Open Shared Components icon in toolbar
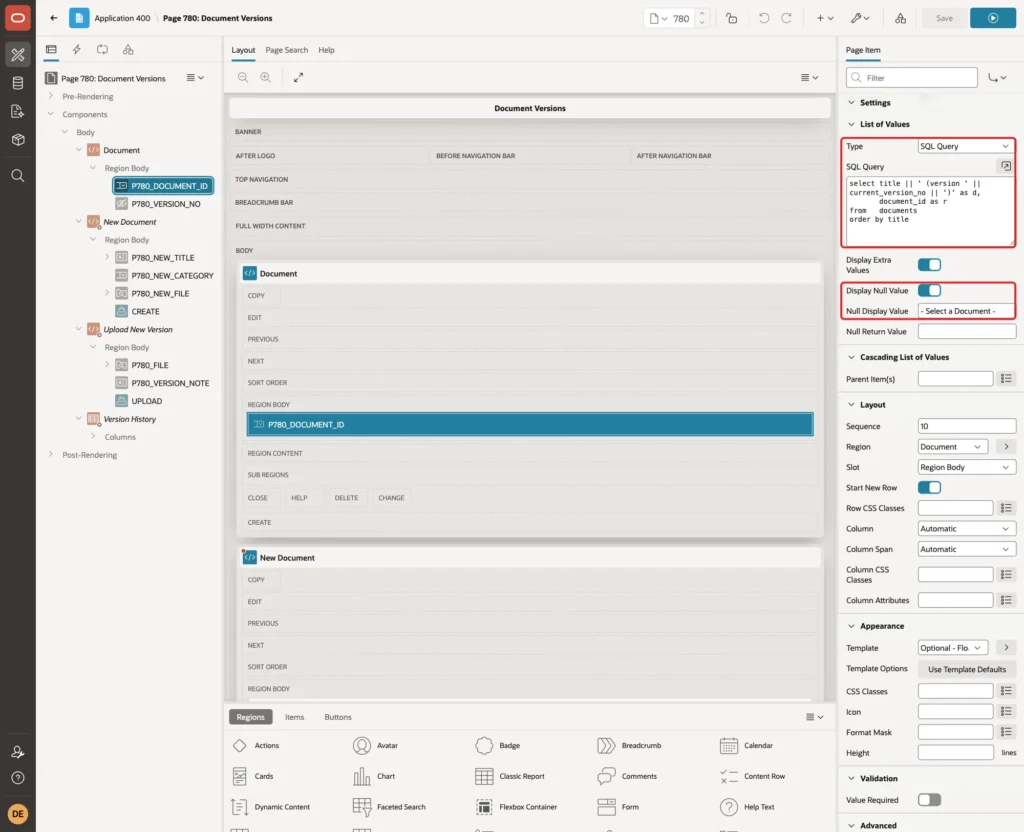The height and width of the screenshot is (832, 1024). tap(900, 18)
